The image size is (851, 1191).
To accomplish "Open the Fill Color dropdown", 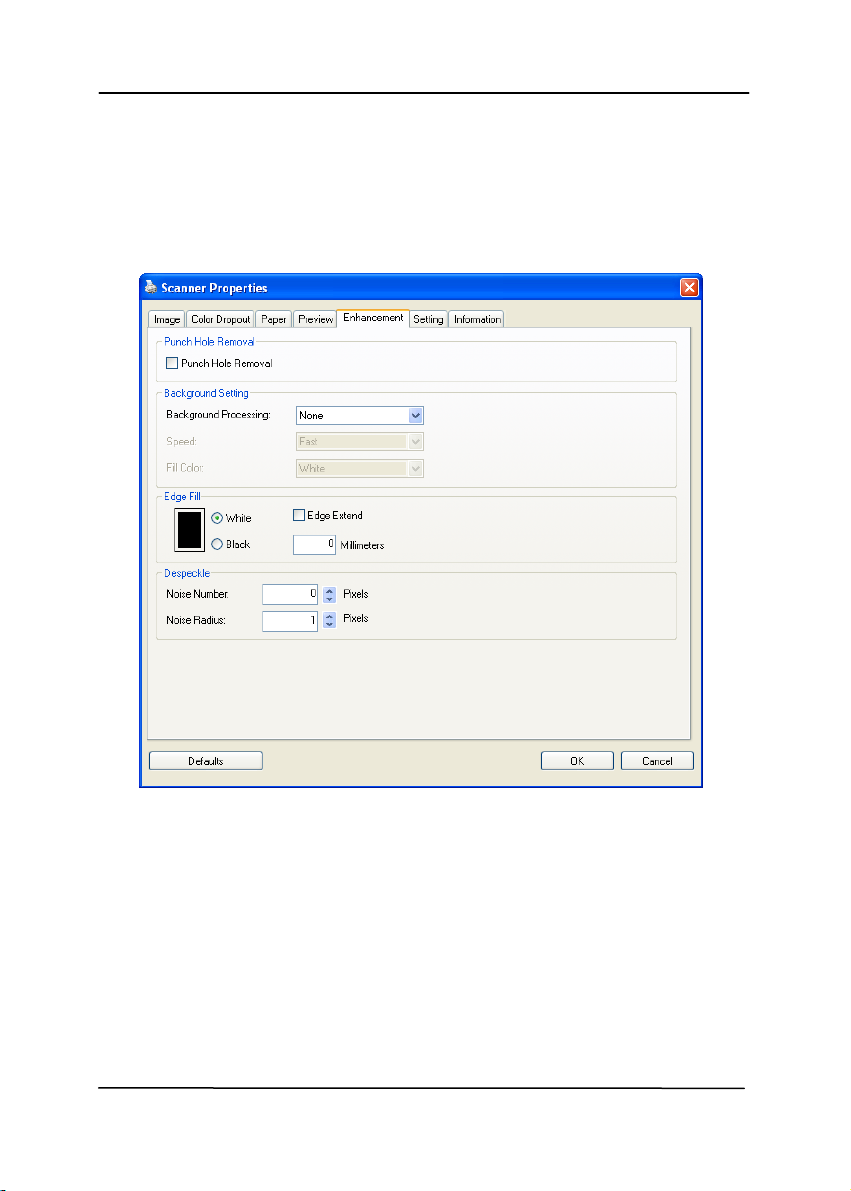I will (416, 468).
